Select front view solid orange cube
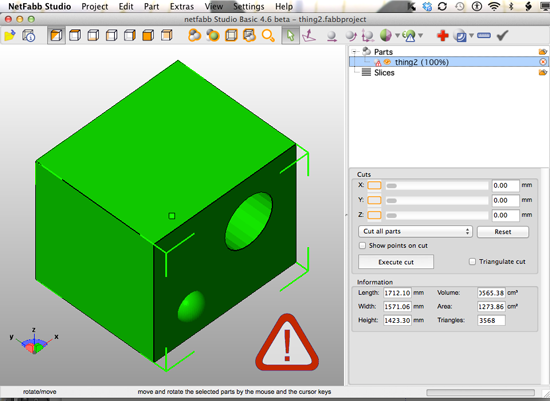This screenshot has height=401, width=550. point(148,35)
